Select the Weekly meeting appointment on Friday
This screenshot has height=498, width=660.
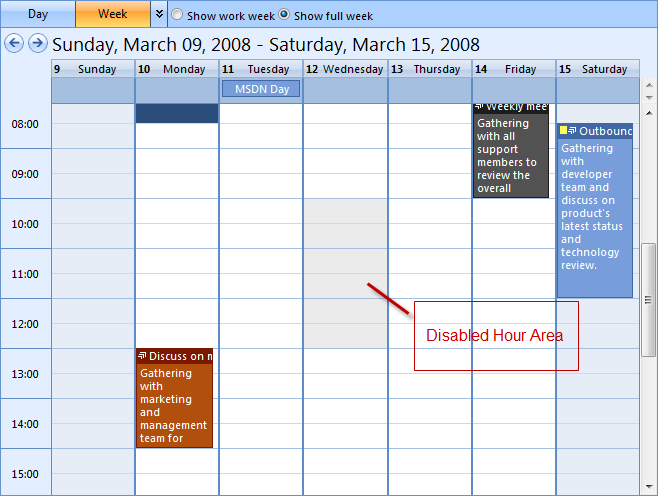tap(510, 155)
